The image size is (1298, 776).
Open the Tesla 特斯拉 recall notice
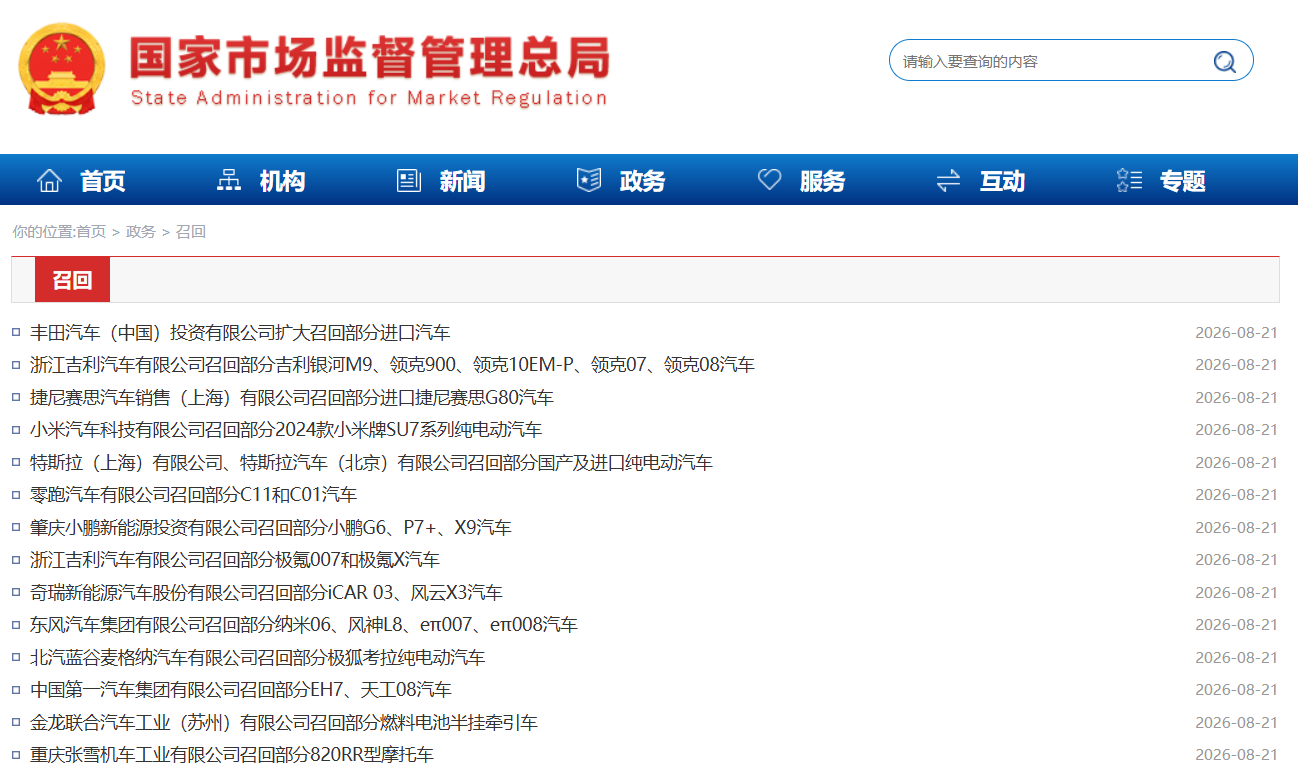click(371, 463)
